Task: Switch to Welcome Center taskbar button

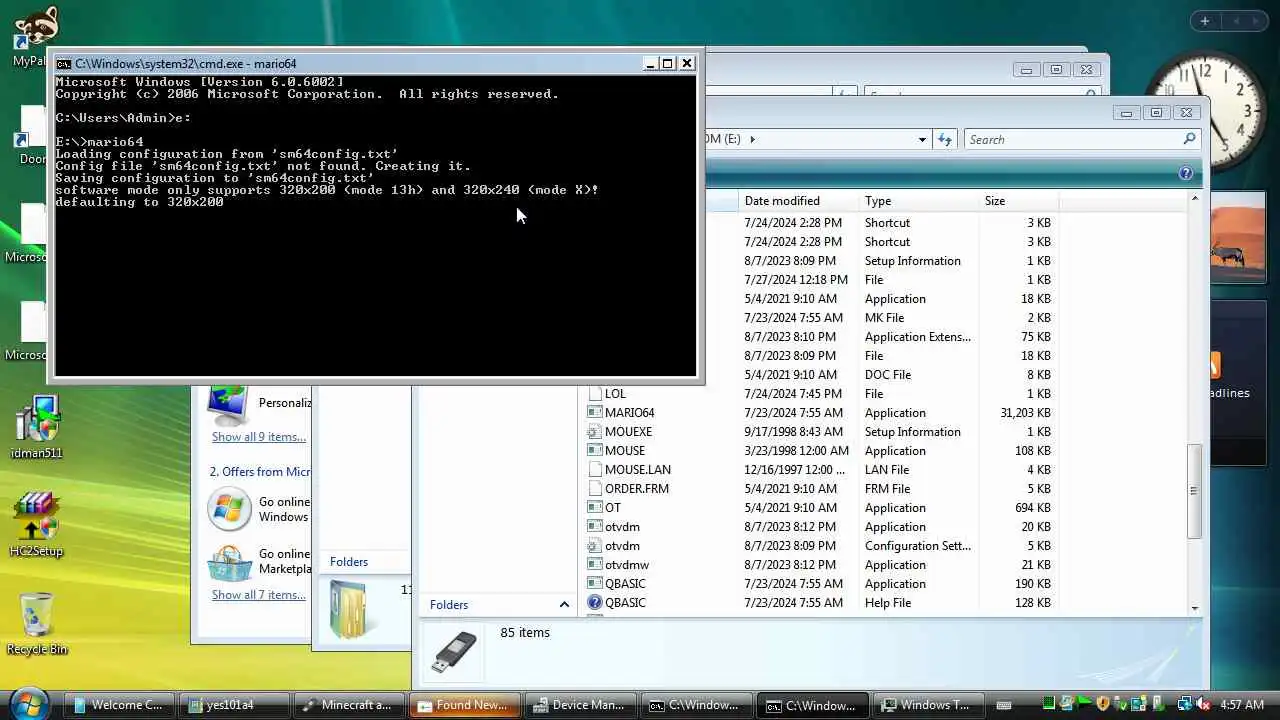Action: pyautogui.click(x=118, y=705)
